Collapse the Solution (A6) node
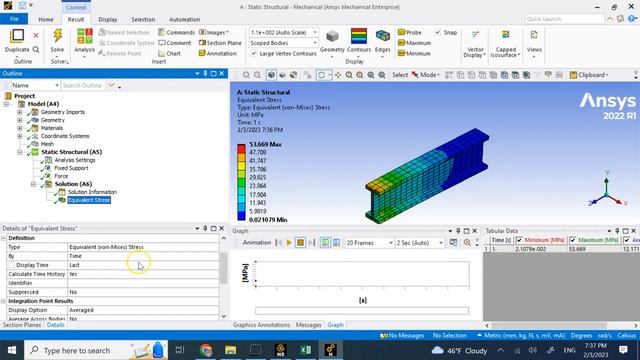Image resolution: width=640 pixels, height=360 pixels. tap(33, 184)
